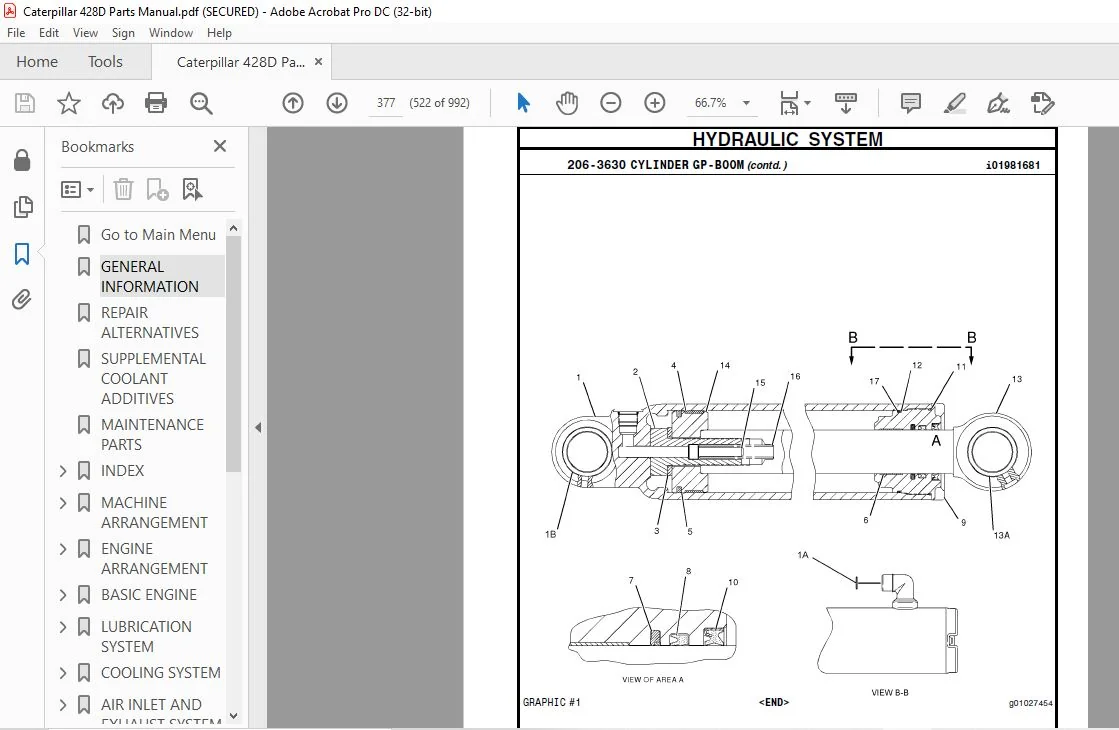Image resolution: width=1119 pixels, height=730 pixels.
Task: Close the Caterpillar 428D document tab
Action: 318,62
